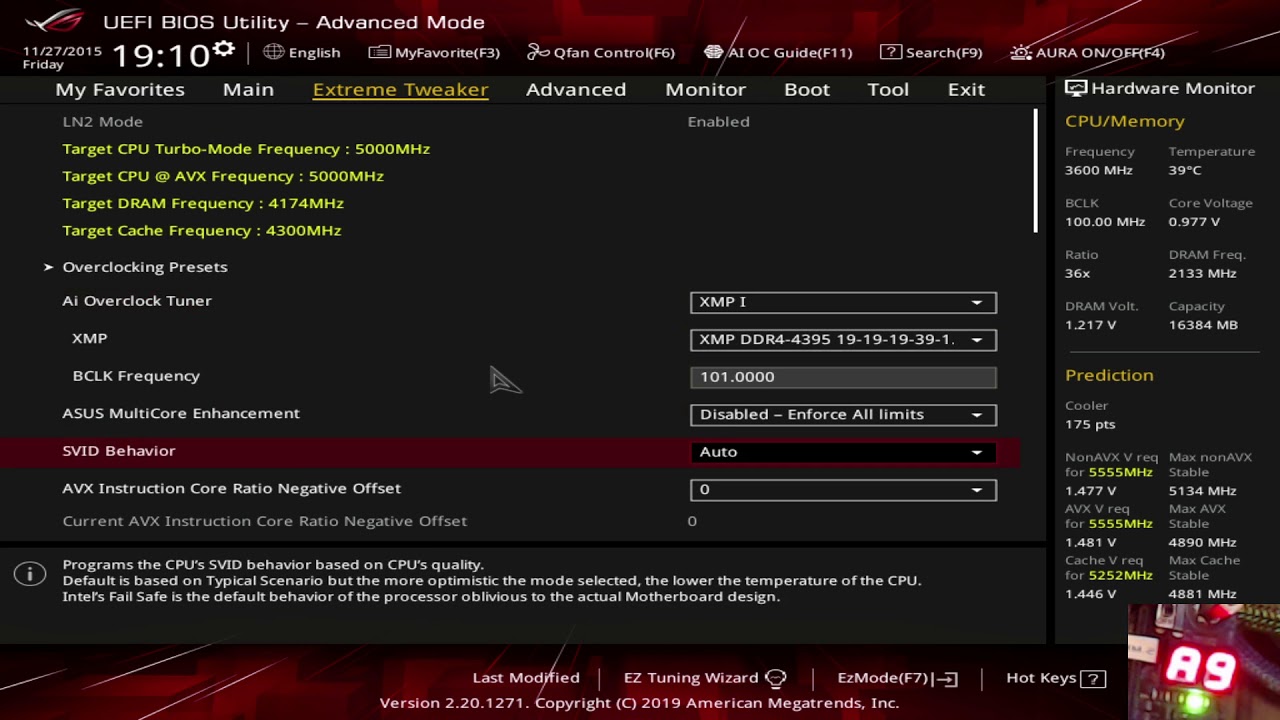Click the EZ Tuning Wizard bulb icon
The image size is (1280, 720).
pos(776,678)
